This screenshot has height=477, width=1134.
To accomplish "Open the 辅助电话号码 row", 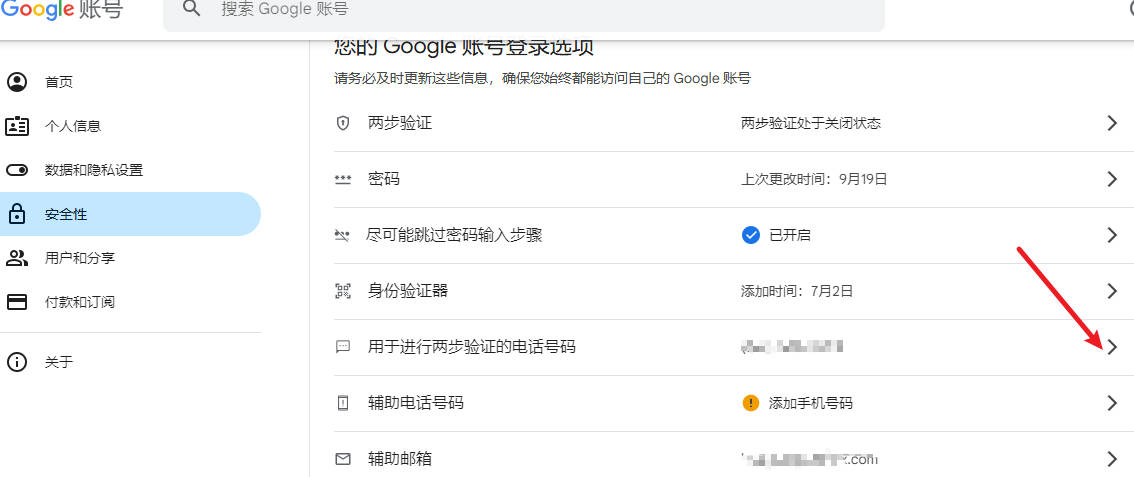I will 733,403.
